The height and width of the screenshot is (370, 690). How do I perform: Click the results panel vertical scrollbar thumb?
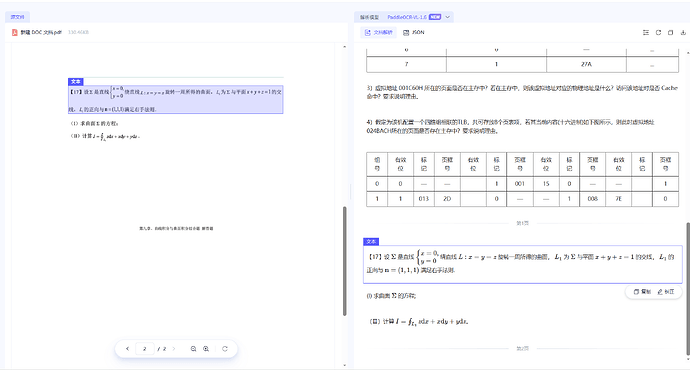coord(688,288)
